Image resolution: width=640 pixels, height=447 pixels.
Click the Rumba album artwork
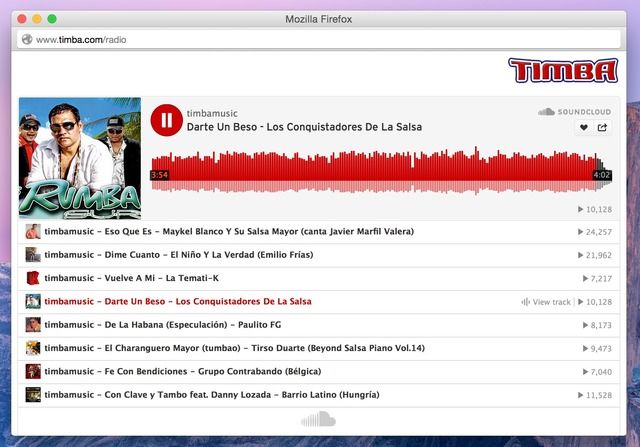80,158
